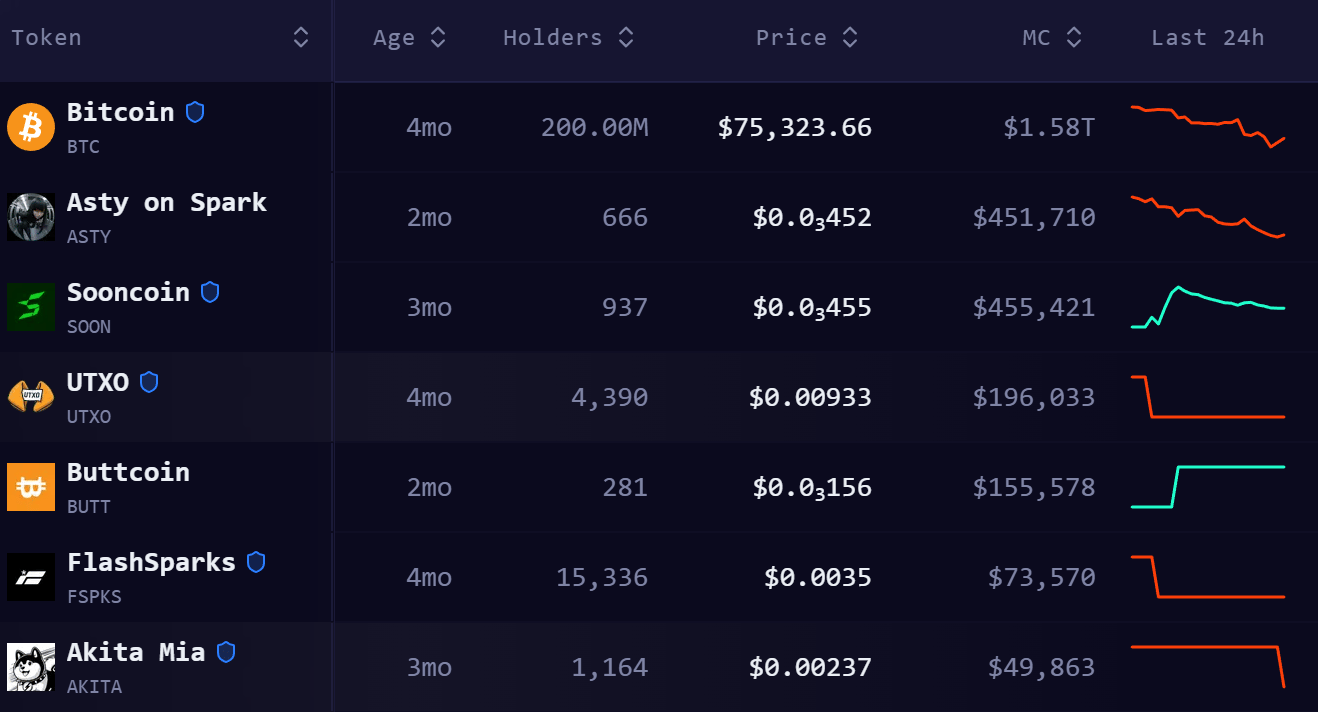Click the verified shield next to Sooncoin
Image resolution: width=1318 pixels, height=712 pixels.
click(210, 292)
